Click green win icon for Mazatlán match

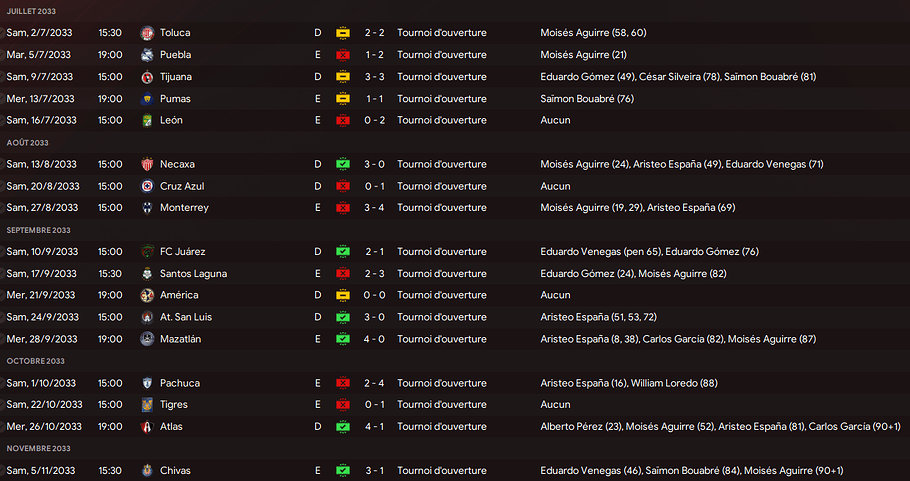tap(343, 339)
